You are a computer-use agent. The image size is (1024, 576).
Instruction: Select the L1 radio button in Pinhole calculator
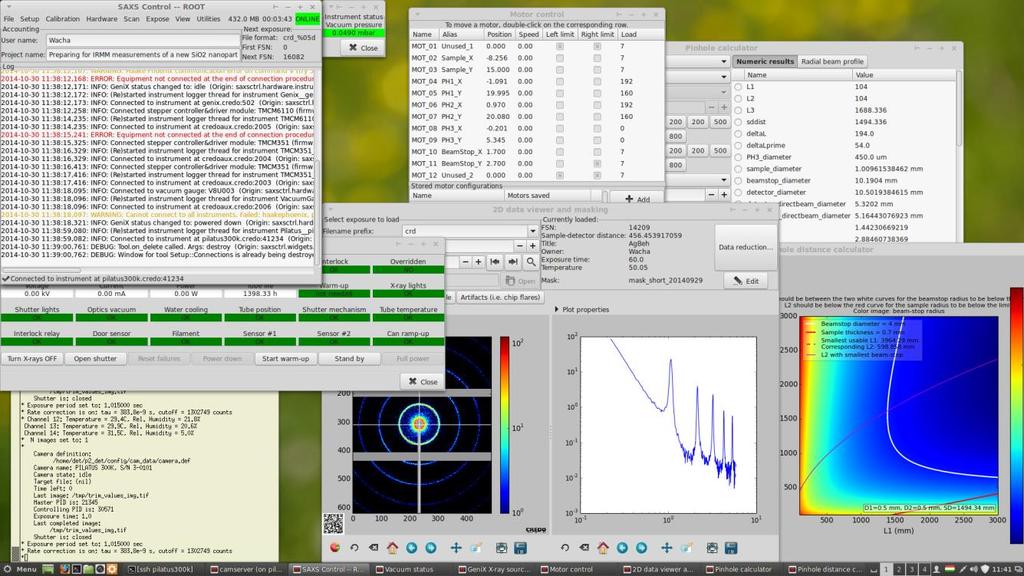click(738, 87)
